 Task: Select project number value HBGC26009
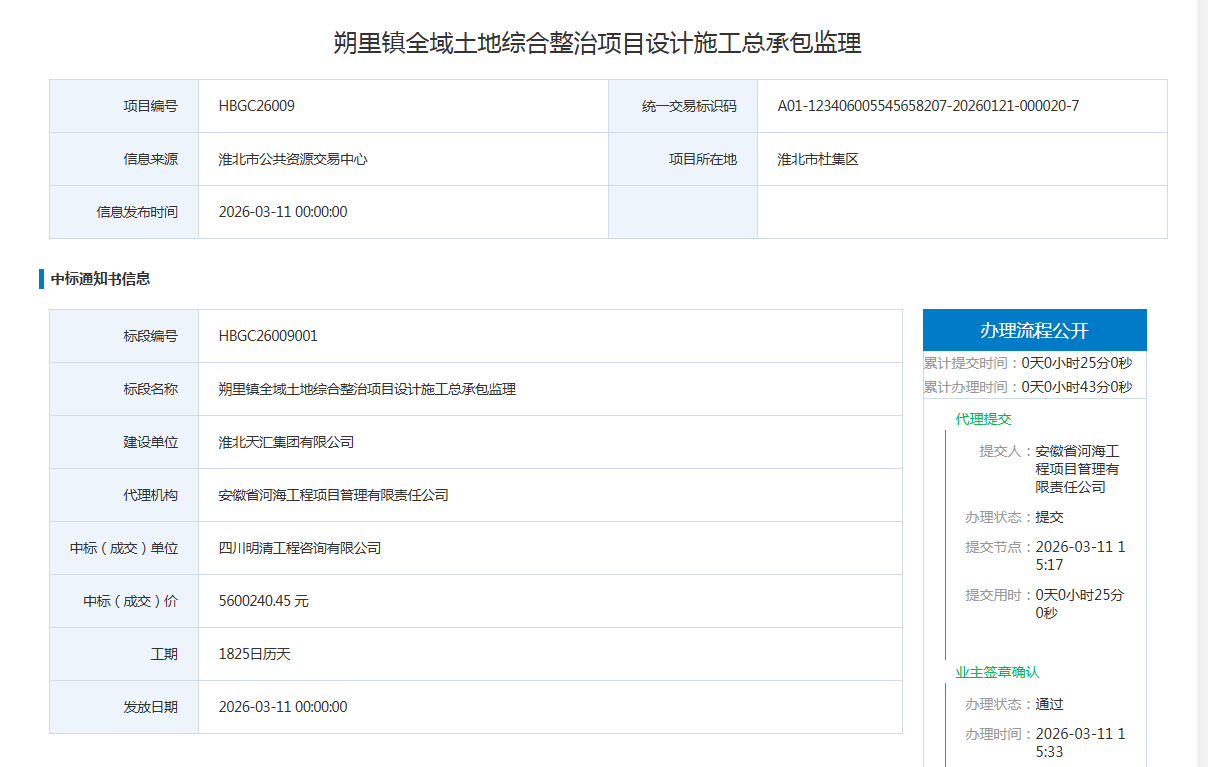256,106
